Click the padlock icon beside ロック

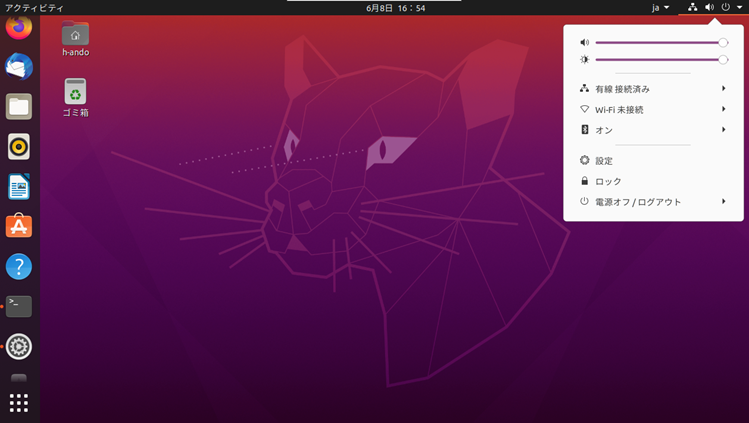coord(584,180)
